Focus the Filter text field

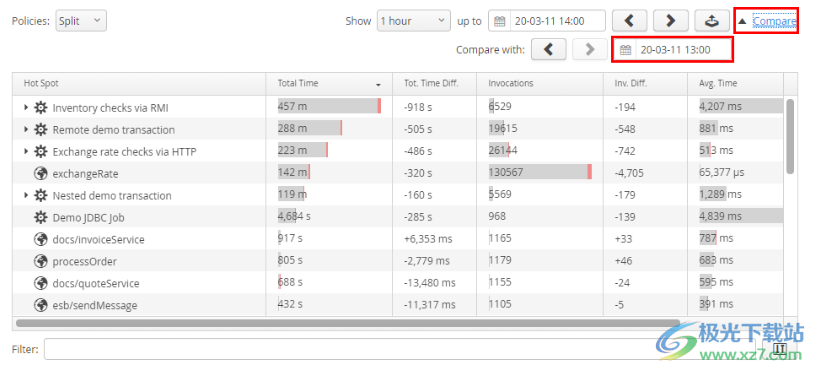[400, 349]
